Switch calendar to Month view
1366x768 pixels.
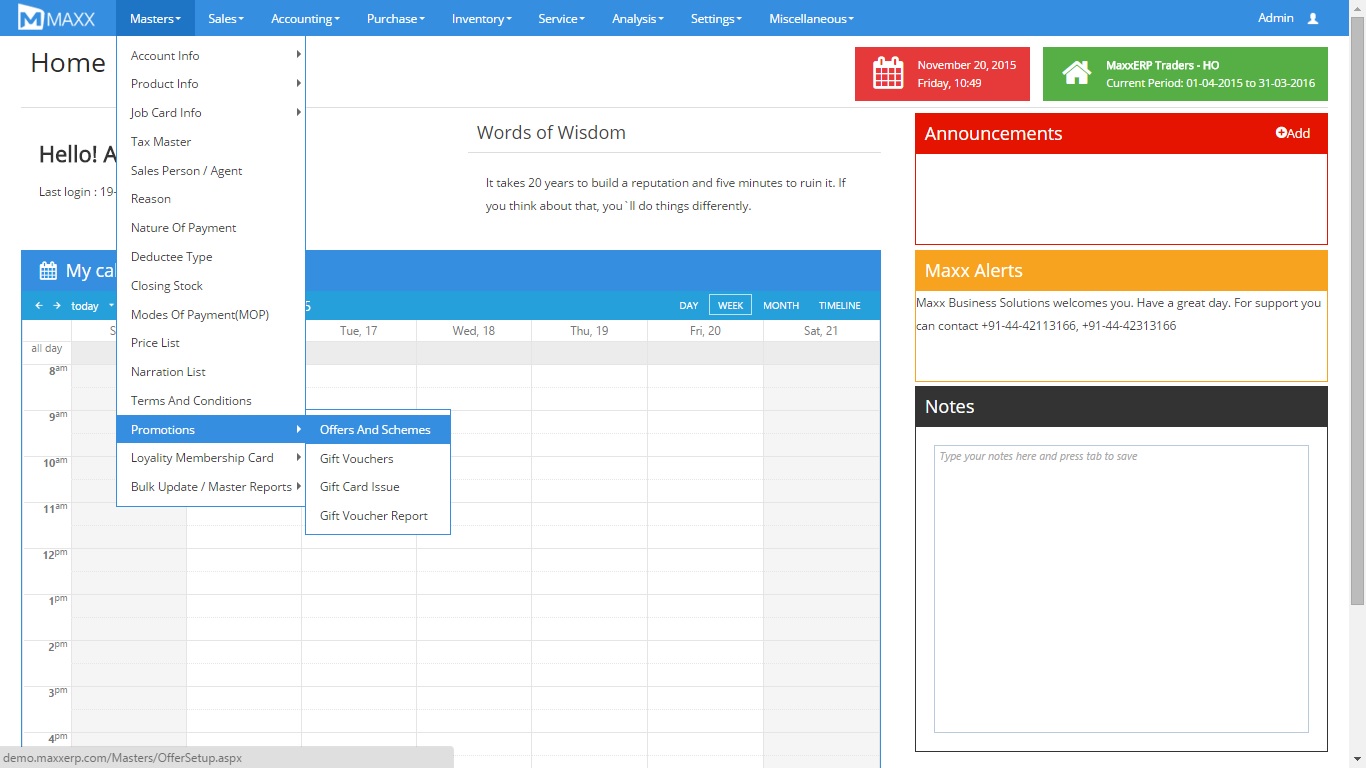[x=780, y=306]
